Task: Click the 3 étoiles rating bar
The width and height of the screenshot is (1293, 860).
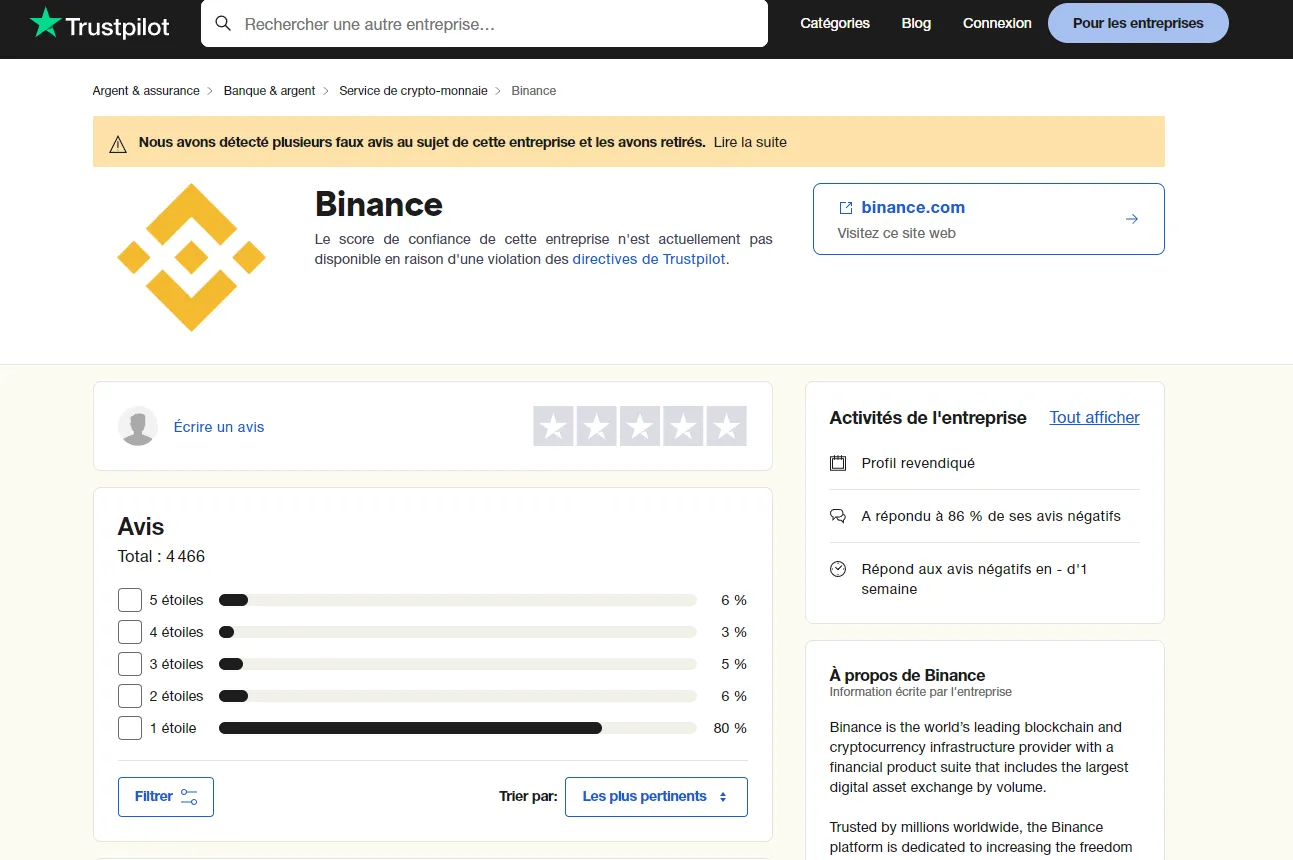Action: [x=458, y=664]
